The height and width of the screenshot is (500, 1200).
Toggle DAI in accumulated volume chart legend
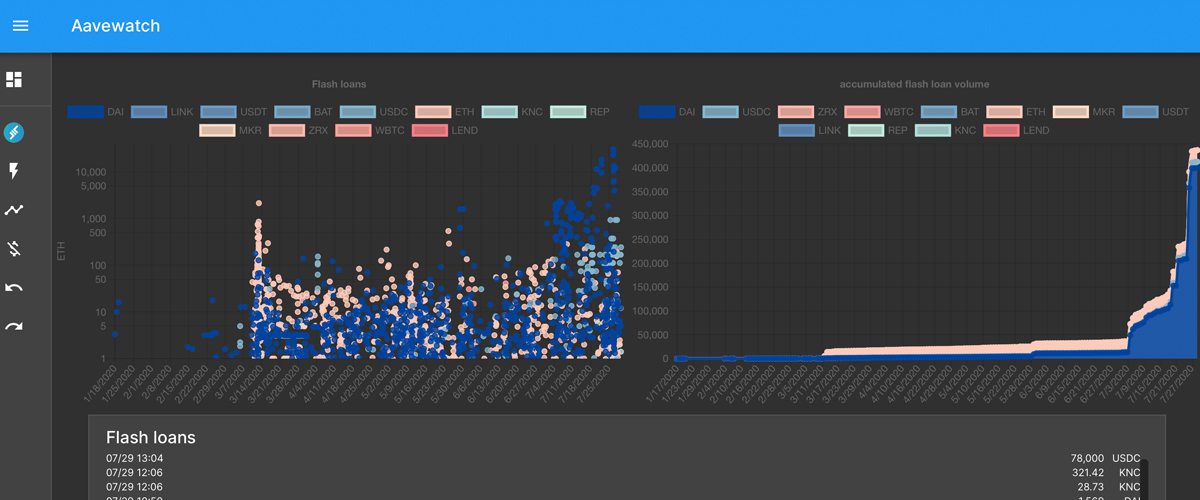(x=667, y=112)
